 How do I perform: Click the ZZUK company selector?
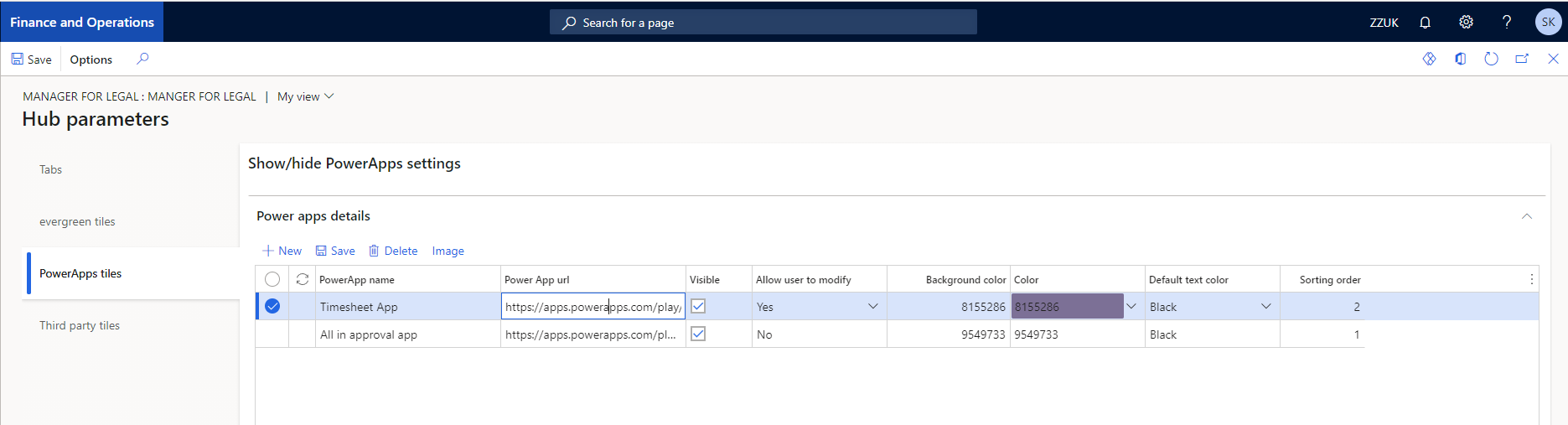(x=1384, y=23)
